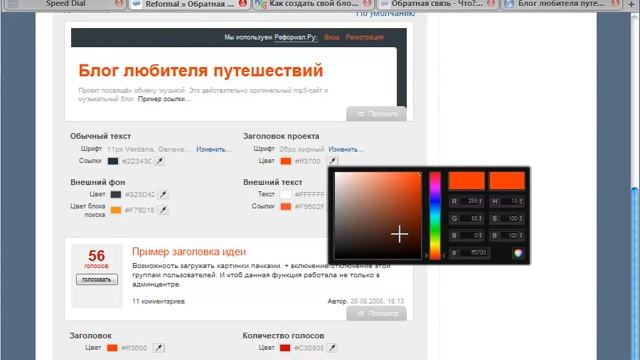Open eyedropper next to idea heading color #ff3600
The height and width of the screenshot is (360, 640).
coord(159,348)
